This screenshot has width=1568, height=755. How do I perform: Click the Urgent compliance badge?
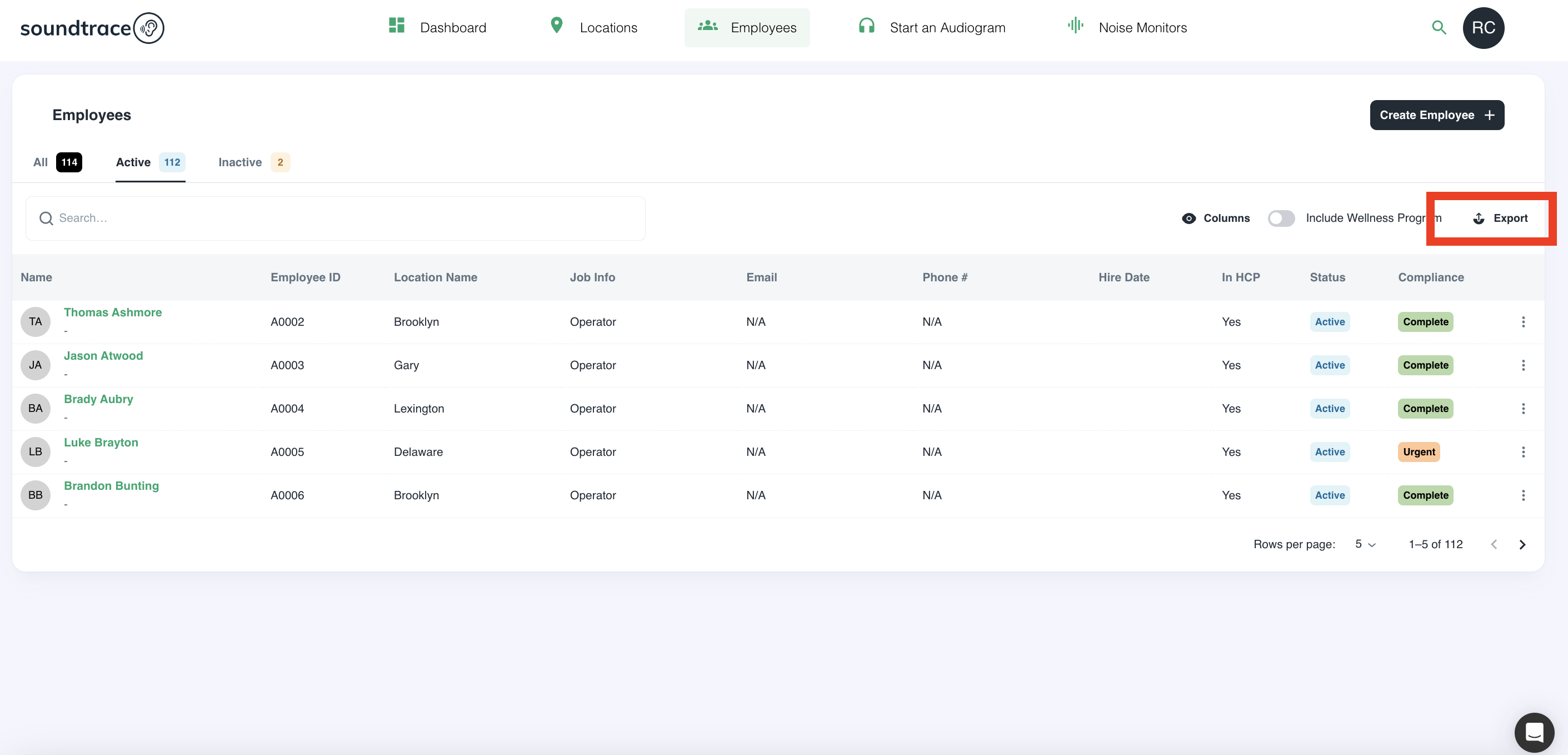pyautogui.click(x=1419, y=452)
